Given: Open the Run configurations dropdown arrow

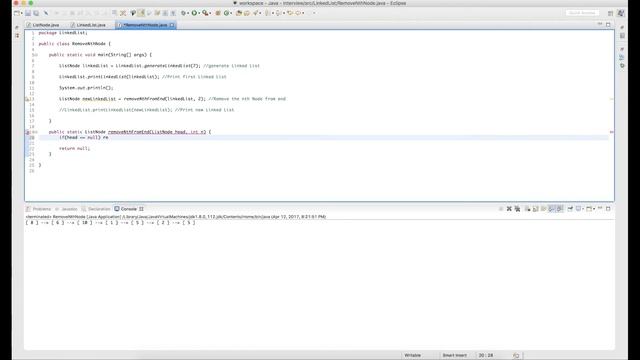Looking at the screenshot, I should (199, 13).
